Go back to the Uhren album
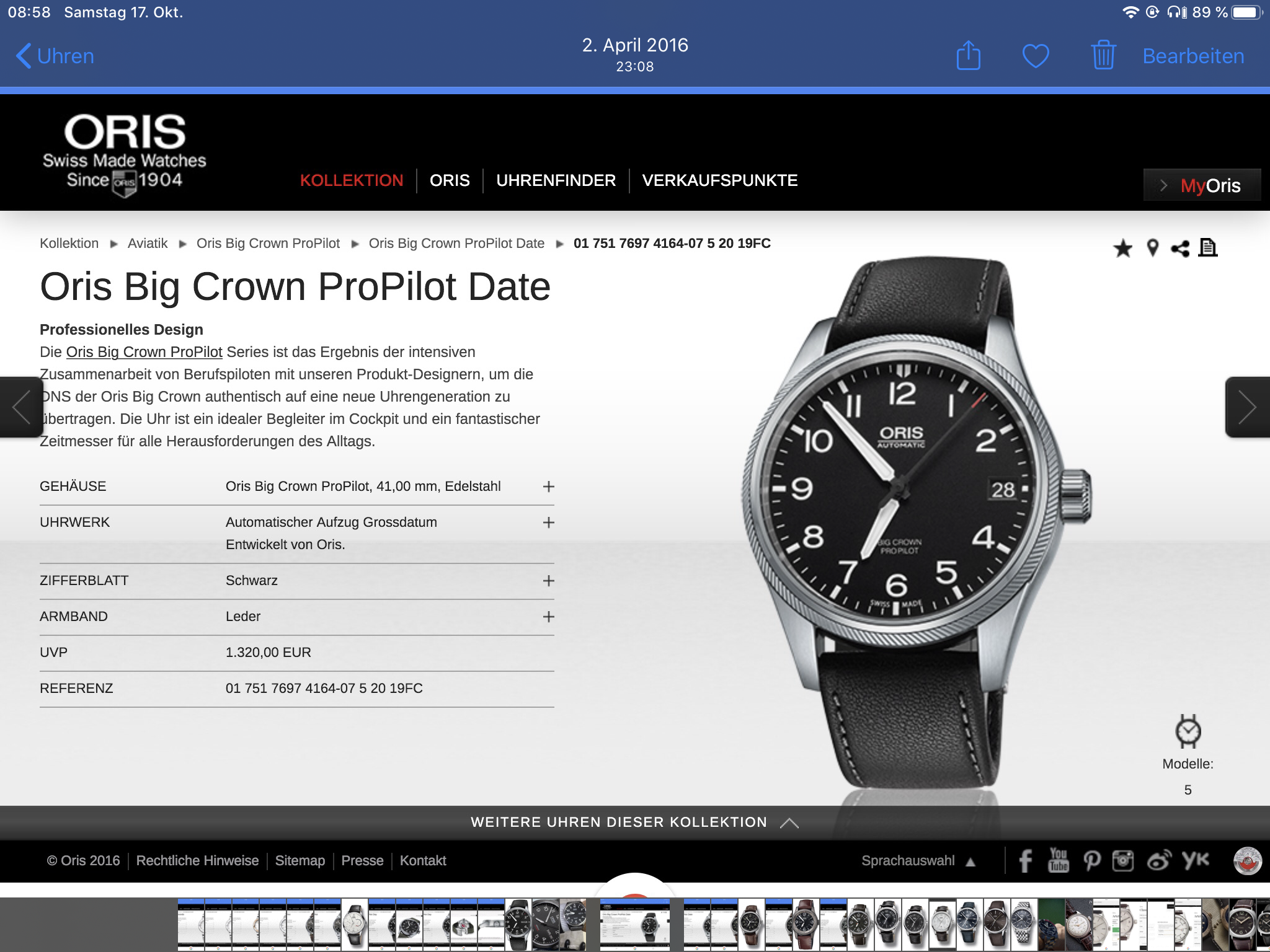Viewport: 1270px width, 952px height. tap(55, 56)
